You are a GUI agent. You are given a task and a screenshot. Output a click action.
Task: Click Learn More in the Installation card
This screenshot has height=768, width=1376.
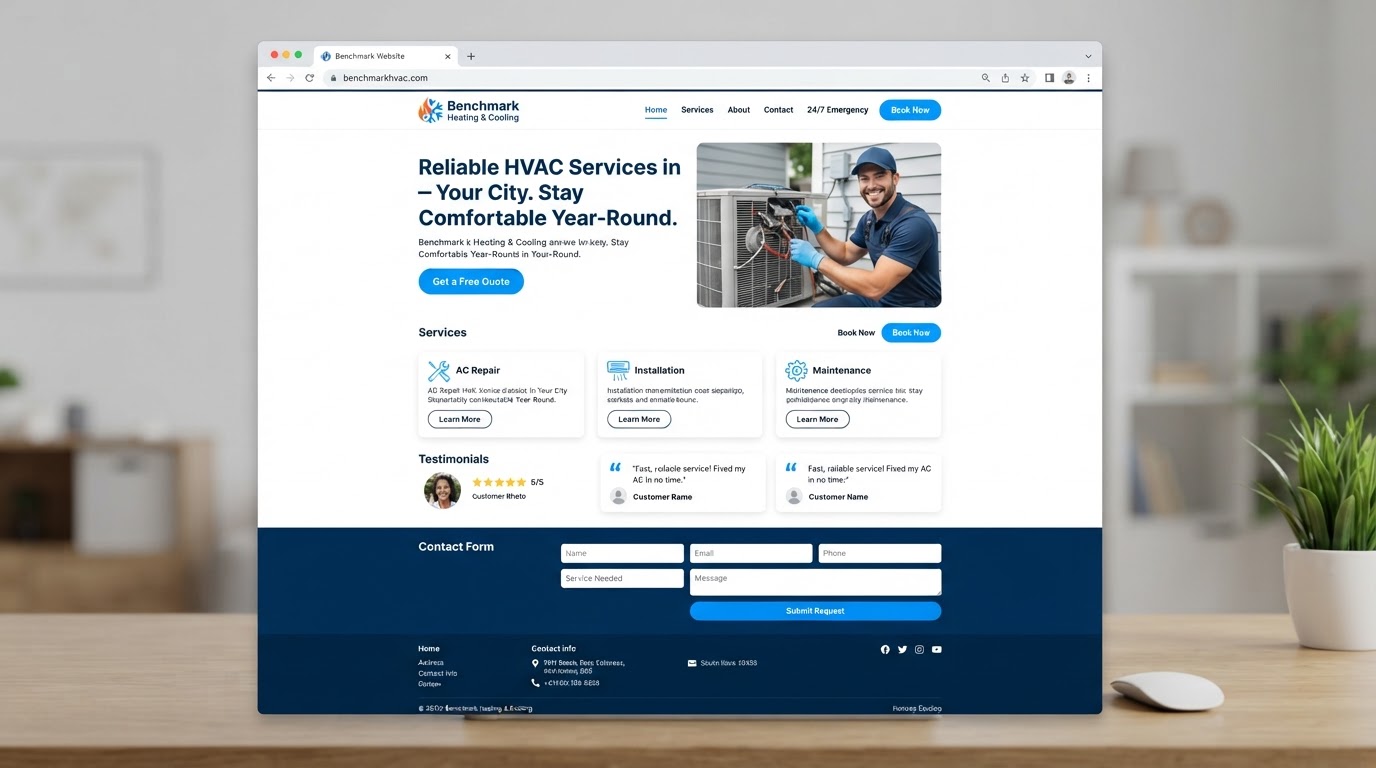click(639, 420)
